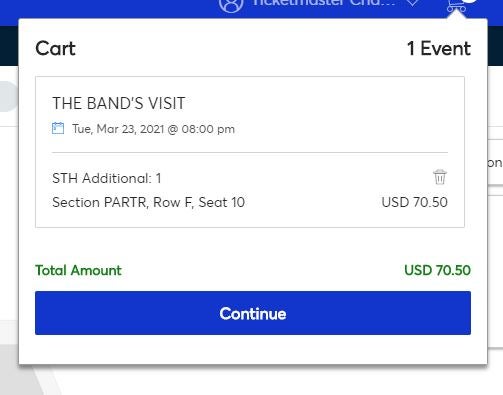The image size is (503, 395).
Task: Open THE BAND'S VISIT event title
Action: click(x=119, y=103)
